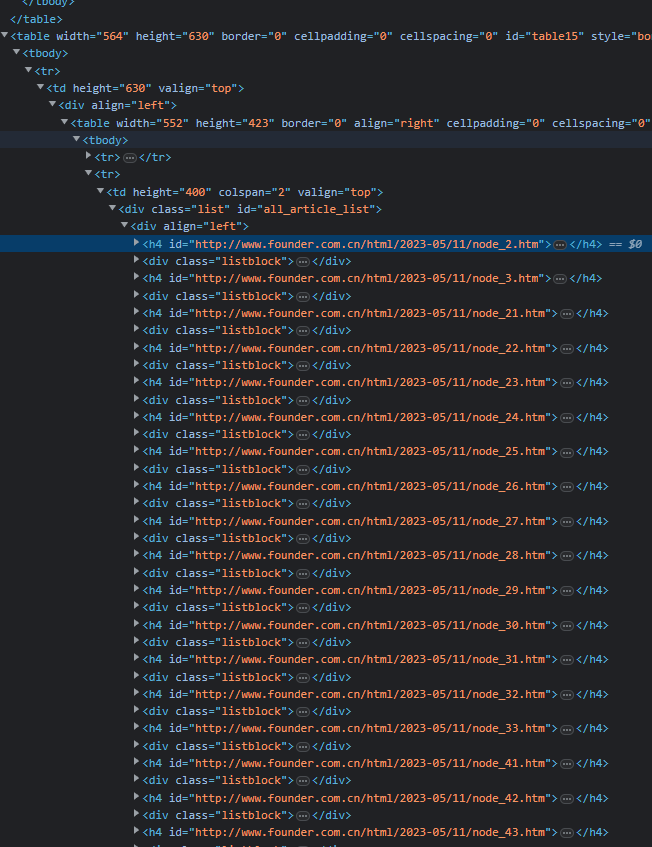
Task: Expand the h4 node_32.htm element
Action: (x=137, y=694)
